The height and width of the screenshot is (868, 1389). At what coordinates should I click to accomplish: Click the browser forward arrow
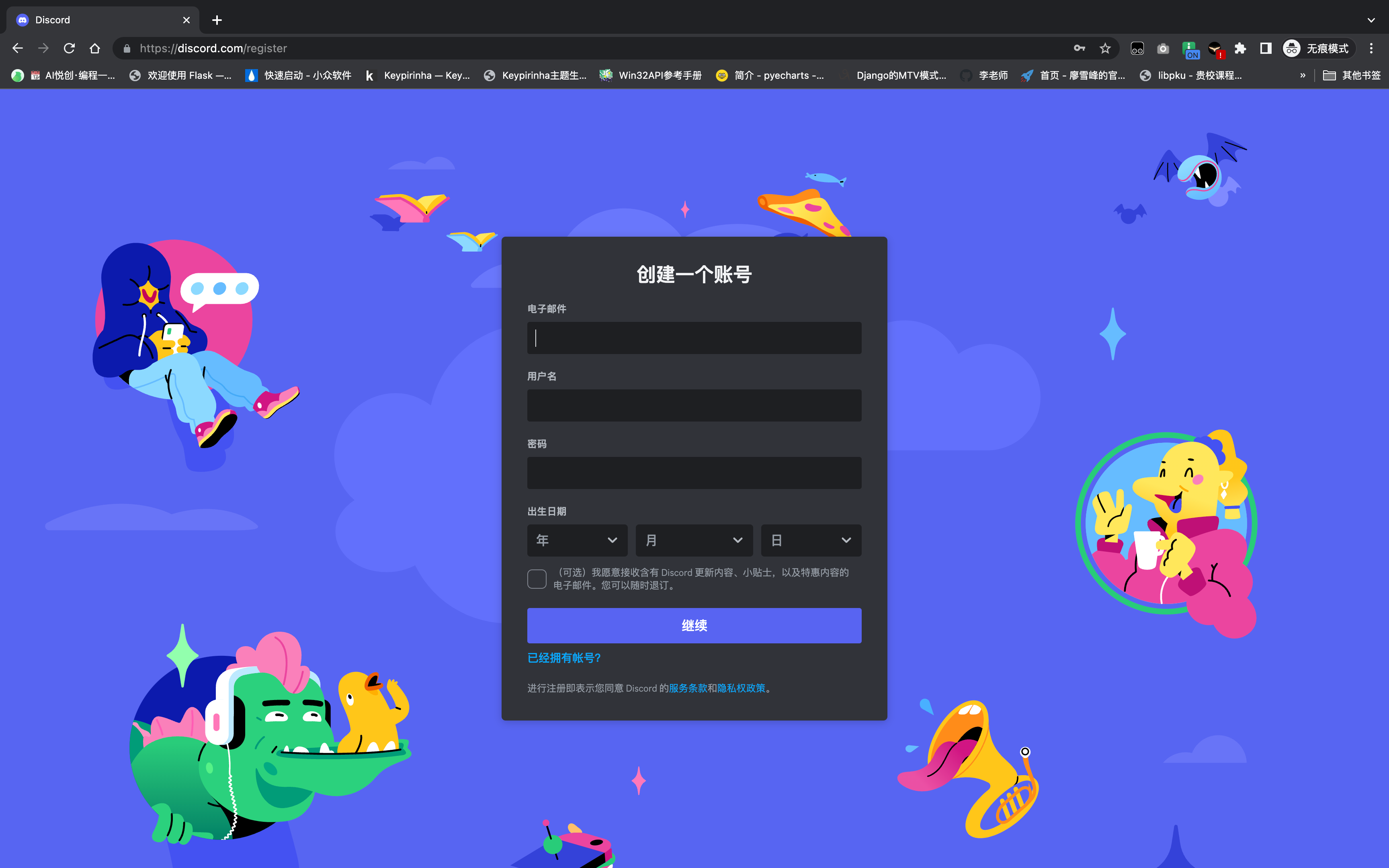[44, 48]
